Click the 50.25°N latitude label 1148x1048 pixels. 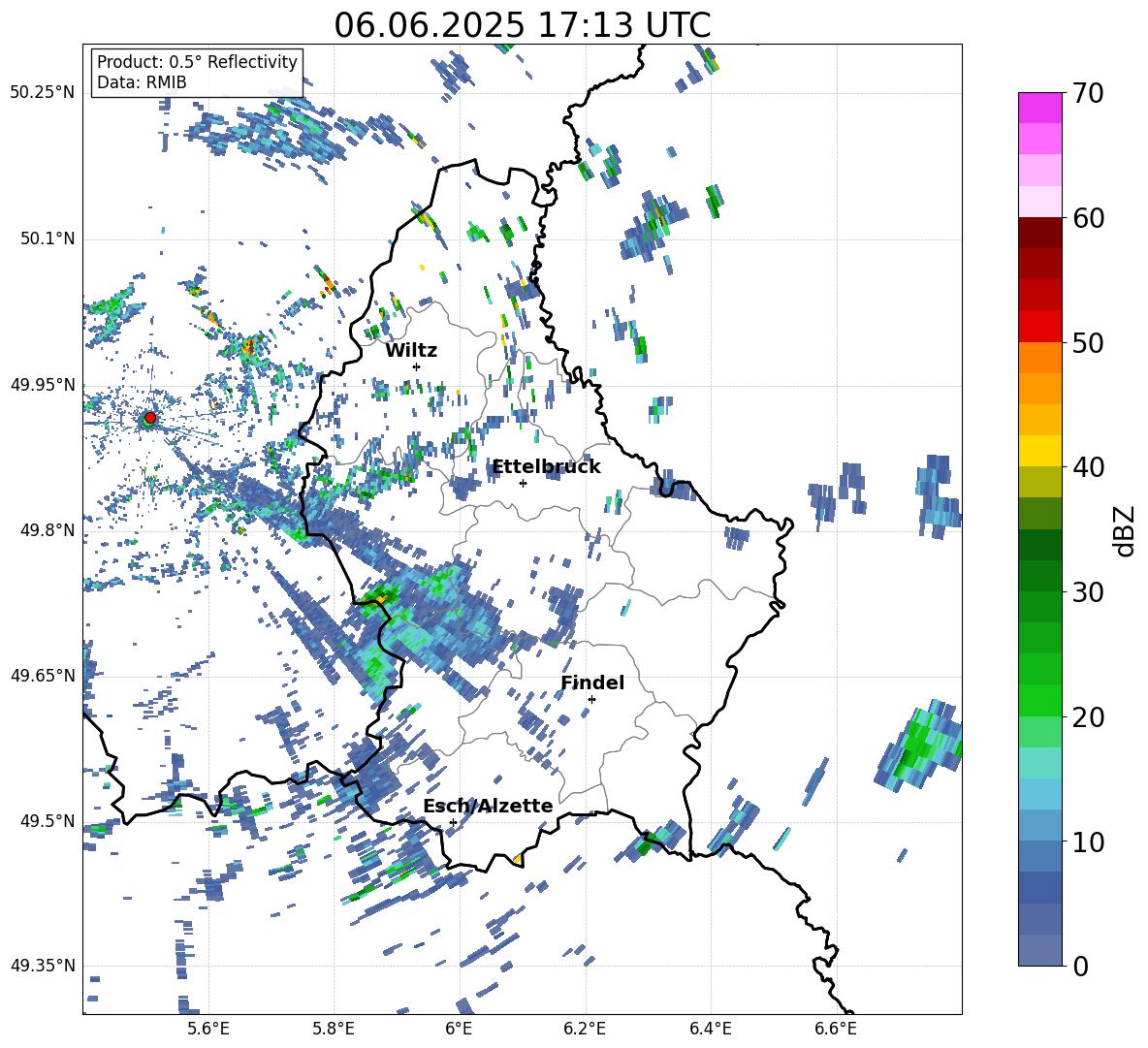[x=43, y=93]
